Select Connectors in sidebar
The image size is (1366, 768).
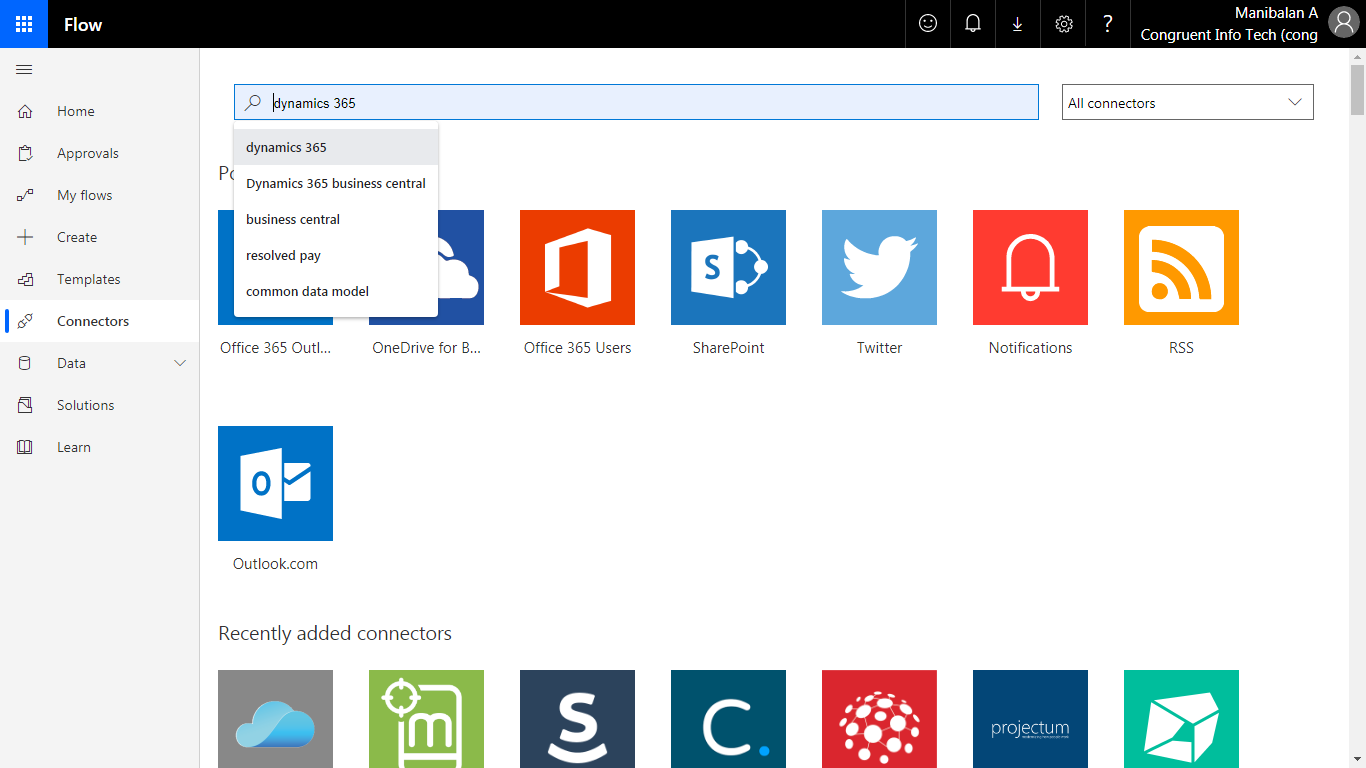[100, 321]
